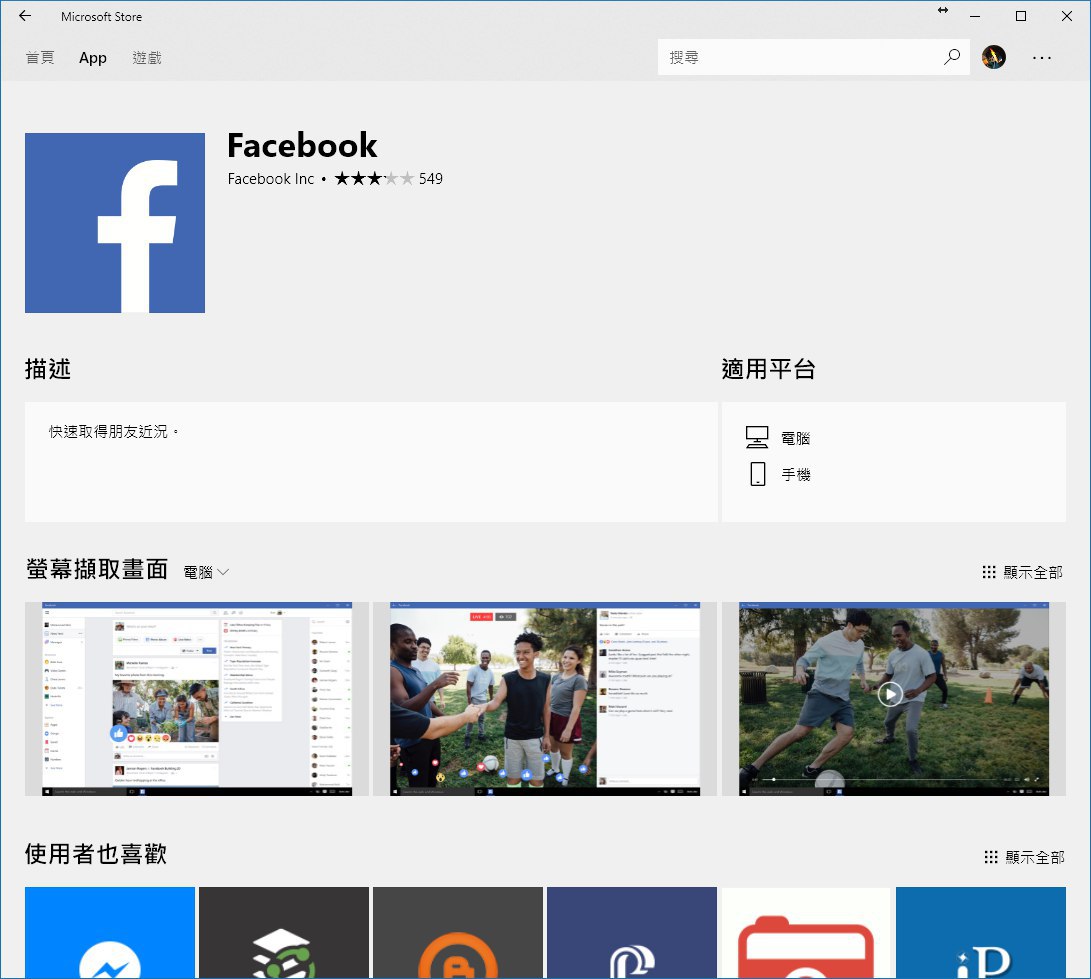Click the 螢幕擷取畫面 section heading
This screenshot has width=1091, height=979.
point(97,569)
